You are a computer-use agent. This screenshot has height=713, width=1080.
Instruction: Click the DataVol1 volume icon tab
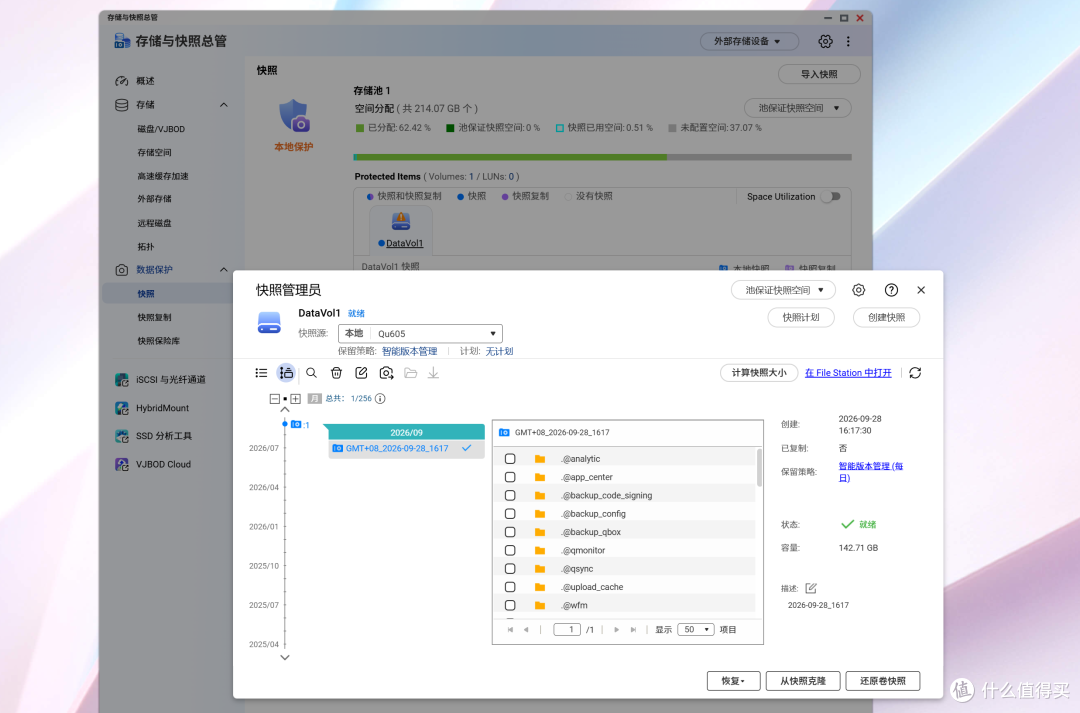point(401,231)
